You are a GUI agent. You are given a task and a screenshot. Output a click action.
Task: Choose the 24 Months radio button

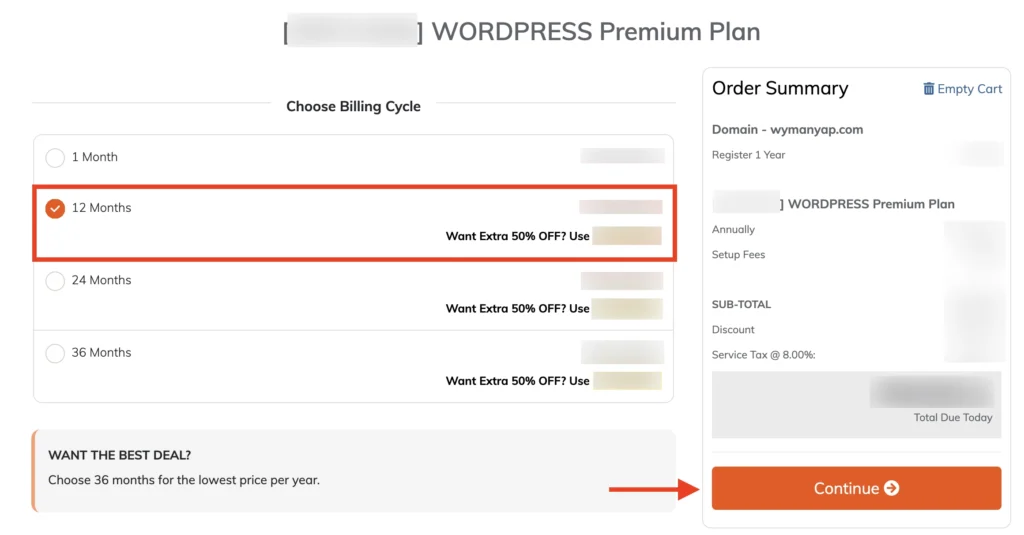[x=55, y=281]
